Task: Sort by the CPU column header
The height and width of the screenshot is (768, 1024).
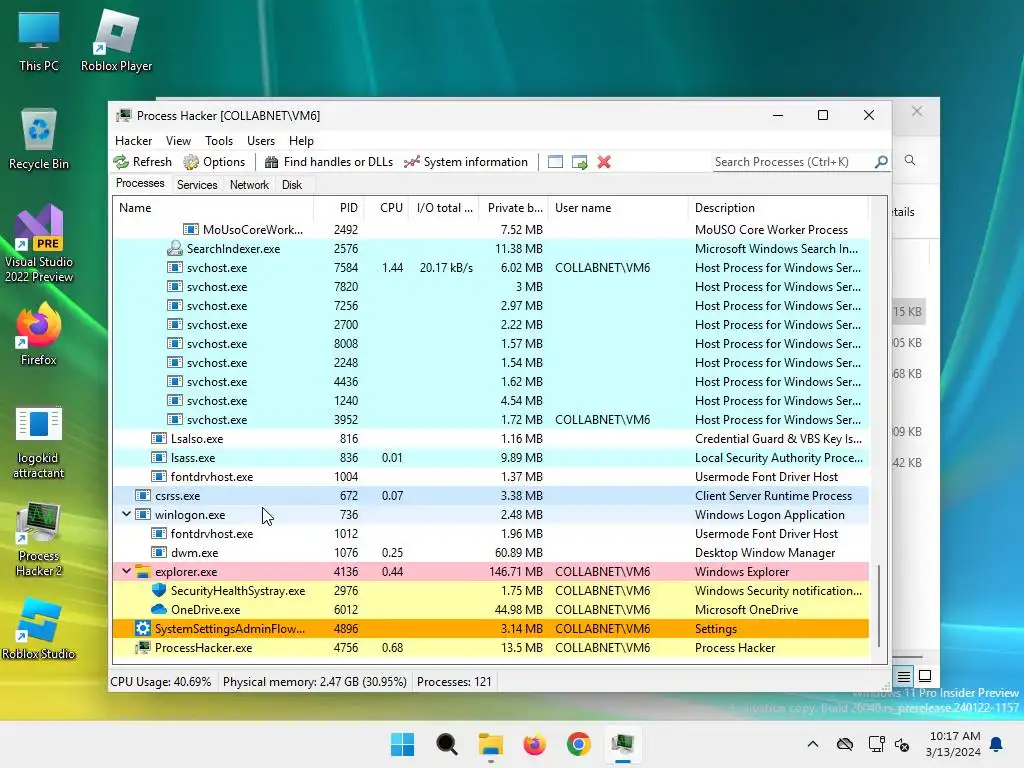Action: point(387,208)
